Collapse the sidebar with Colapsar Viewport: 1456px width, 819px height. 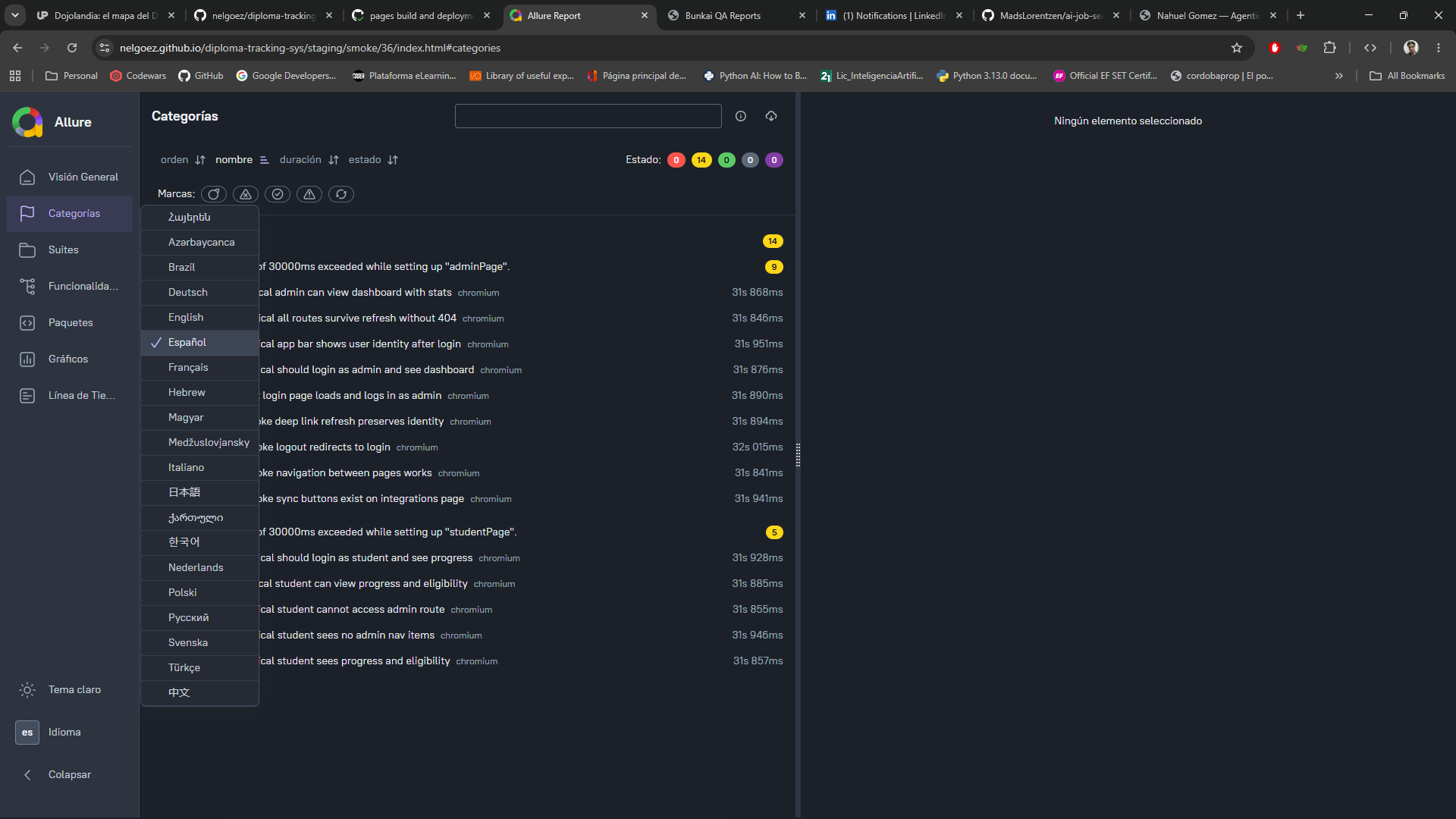coord(69,774)
